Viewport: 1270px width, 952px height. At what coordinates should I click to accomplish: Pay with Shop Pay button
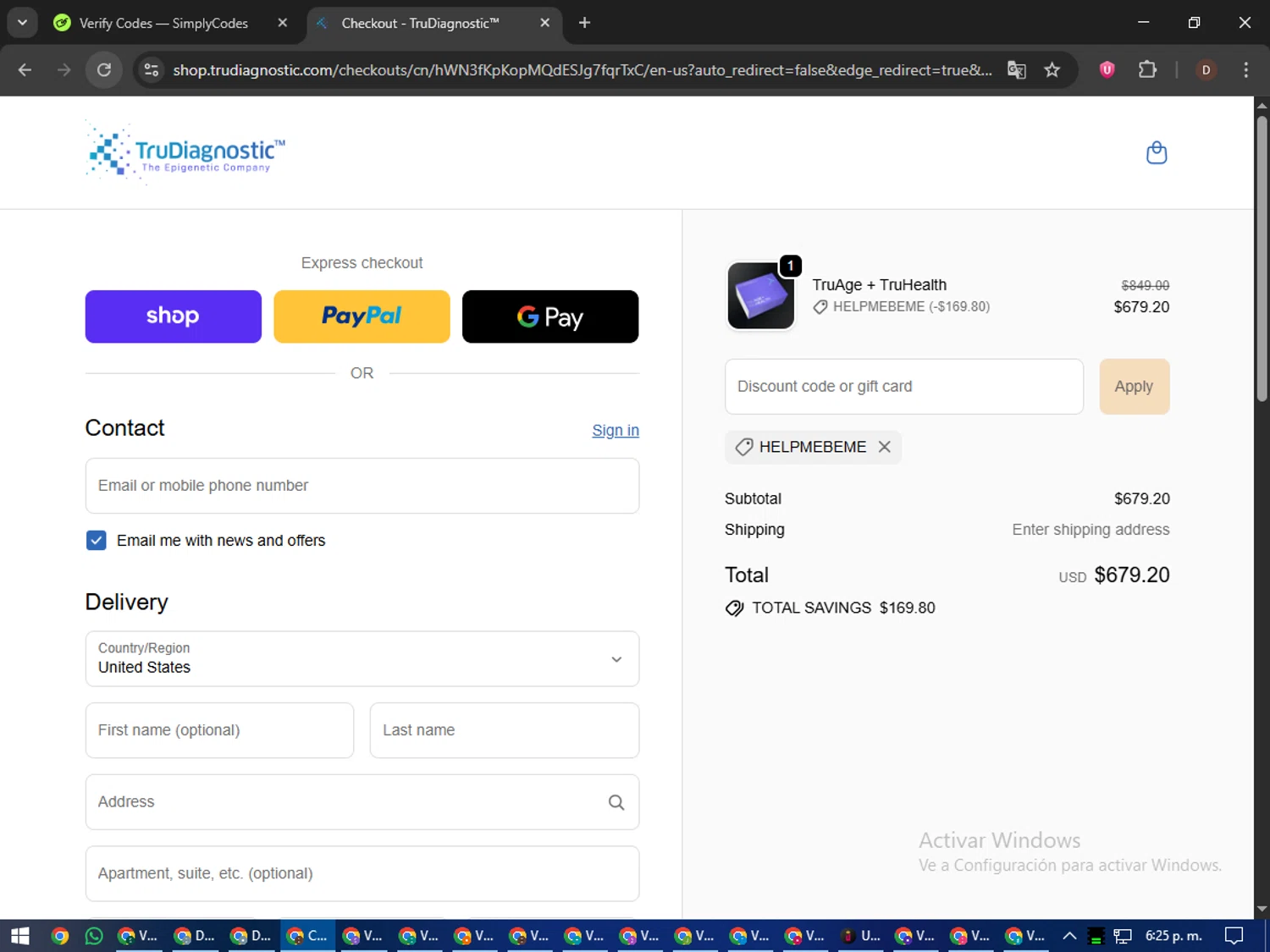click(174, 316)
